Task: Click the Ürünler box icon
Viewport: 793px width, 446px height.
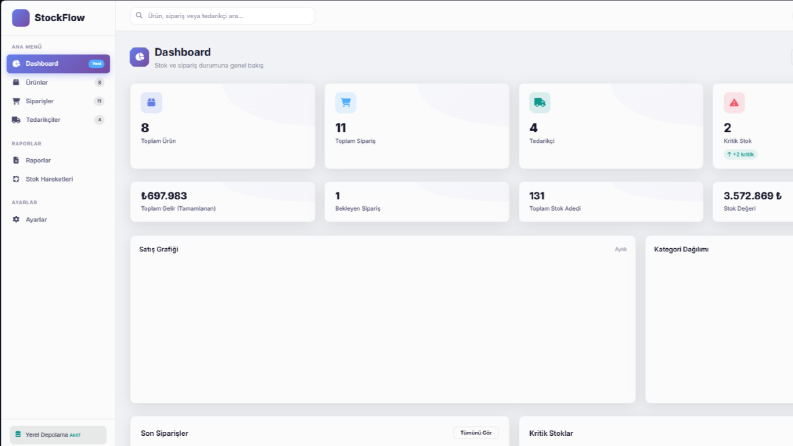Action: 16,82
